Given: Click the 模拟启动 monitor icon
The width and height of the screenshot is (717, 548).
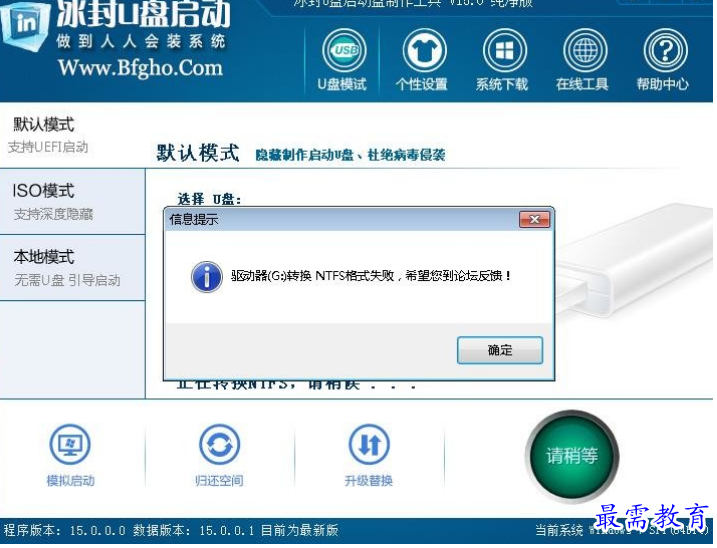Looking at the screenshot, I should point(70,444).
